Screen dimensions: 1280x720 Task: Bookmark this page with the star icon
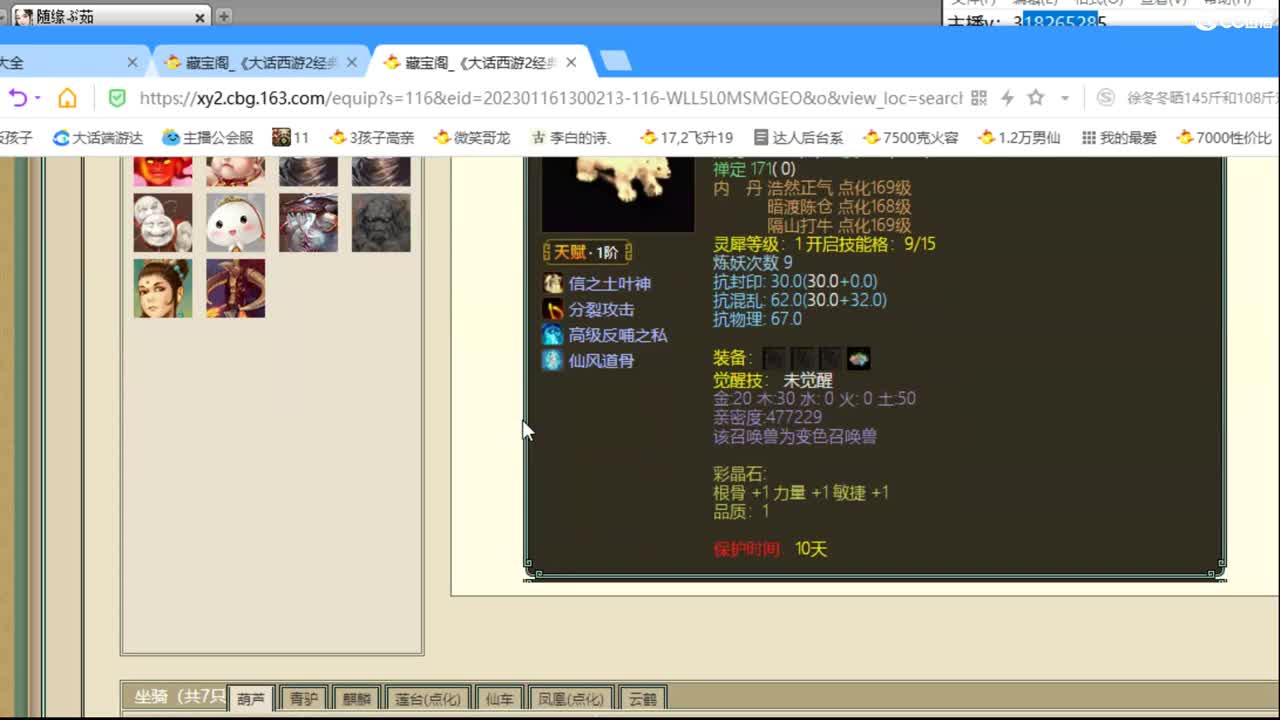(x=1036, y=98)
